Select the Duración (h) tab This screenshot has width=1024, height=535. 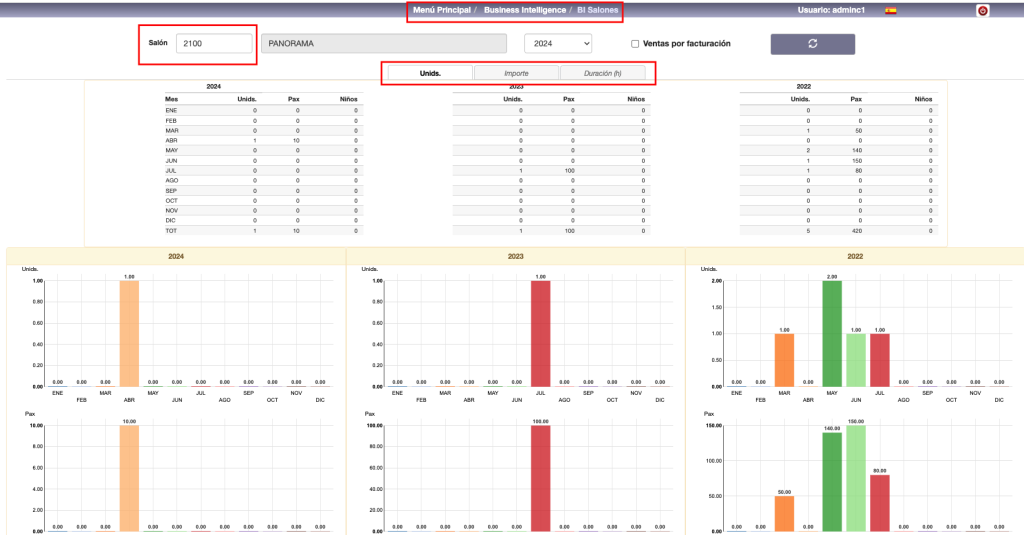[x=602, y=73]
